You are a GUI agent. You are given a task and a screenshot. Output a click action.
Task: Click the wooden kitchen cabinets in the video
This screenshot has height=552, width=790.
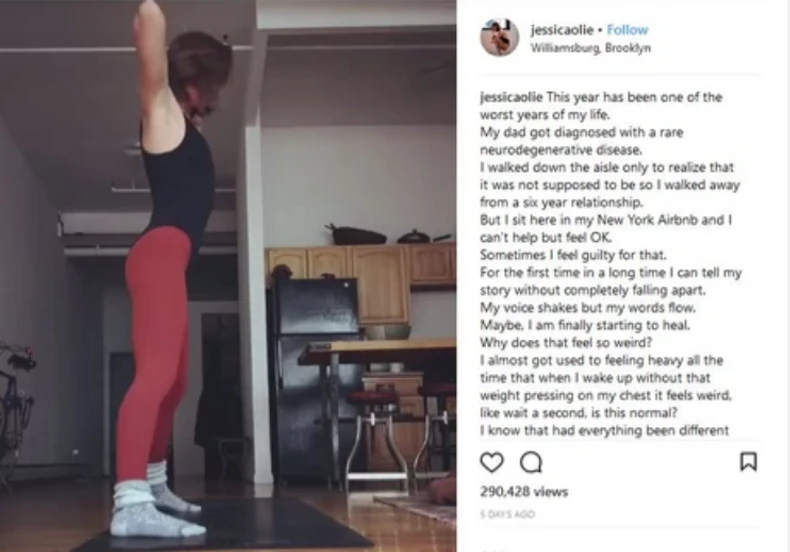point(361,274)
